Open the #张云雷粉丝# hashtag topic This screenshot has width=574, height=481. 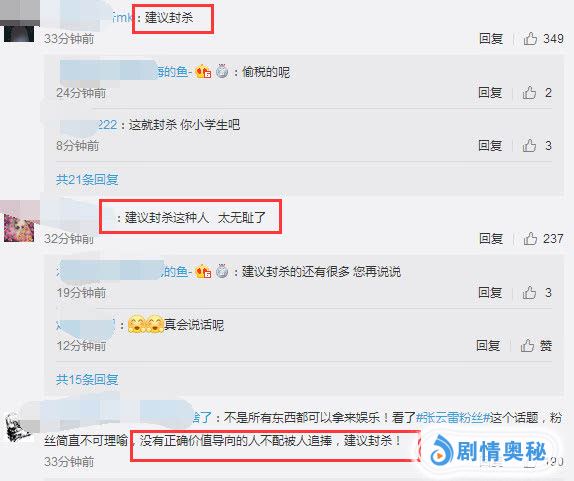pyautogui.click(x=453, y=417)
